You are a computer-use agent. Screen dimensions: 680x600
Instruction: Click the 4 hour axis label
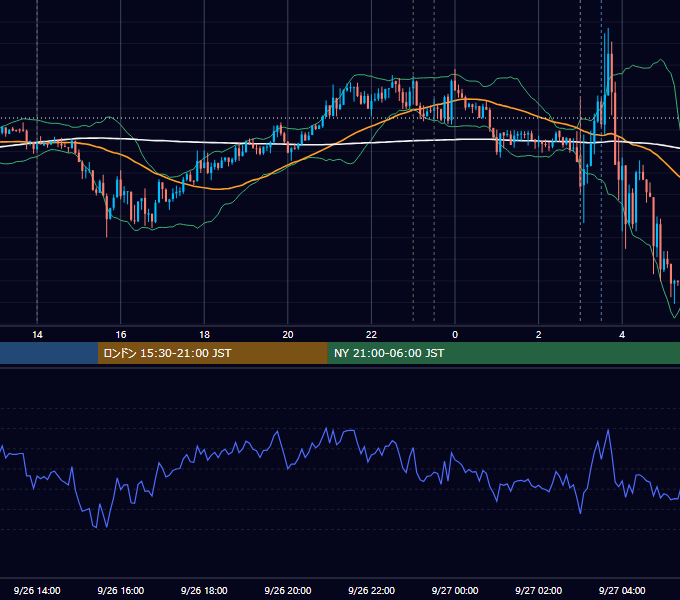(x=622, y=335)
